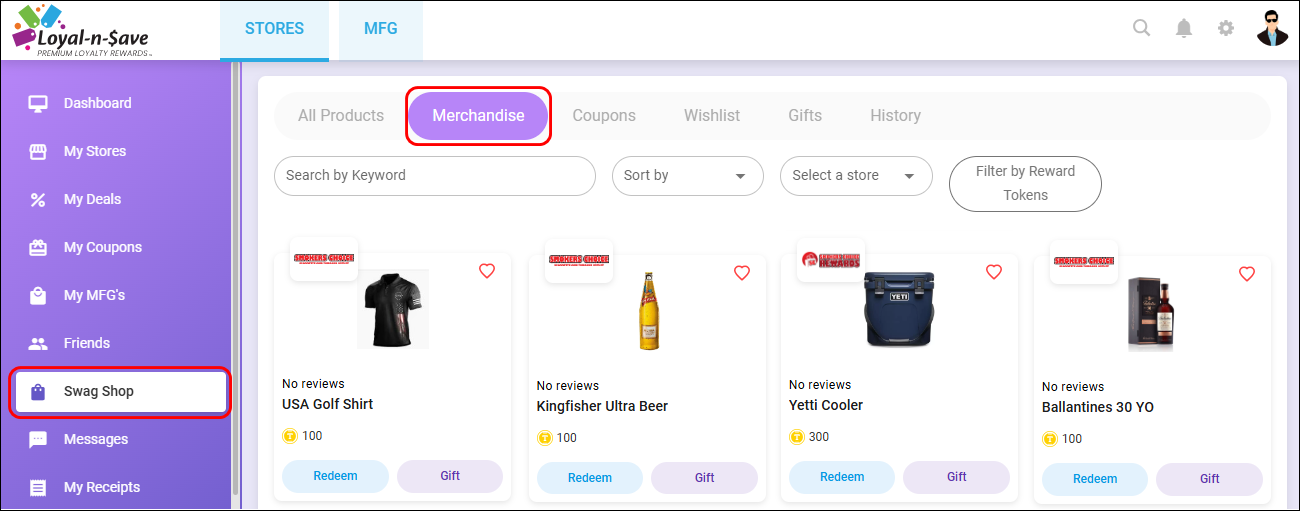The height and width of the screenshot is (511, 1300).
Task: Click Filter by Reward Tokens button
Action: click(x=1025, y=184)
